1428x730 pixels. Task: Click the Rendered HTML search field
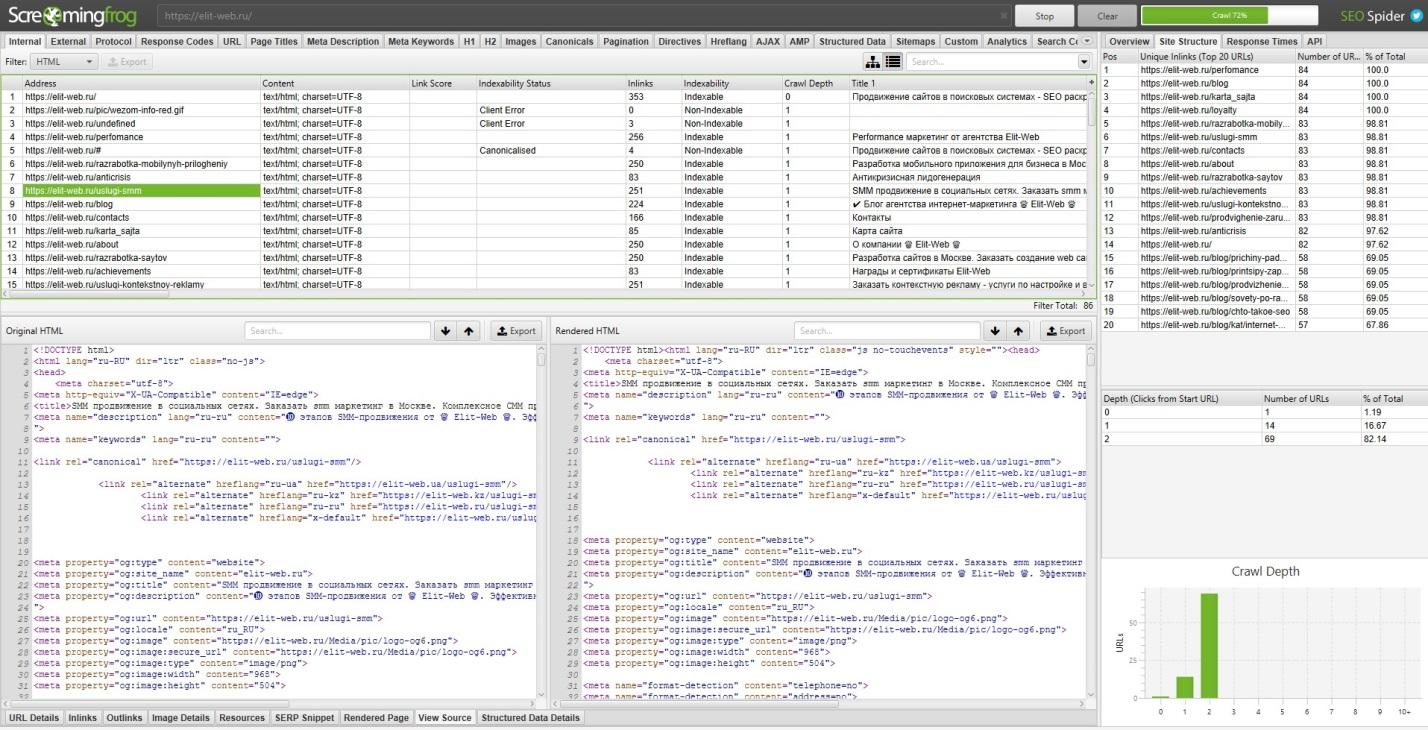point(887,331)
